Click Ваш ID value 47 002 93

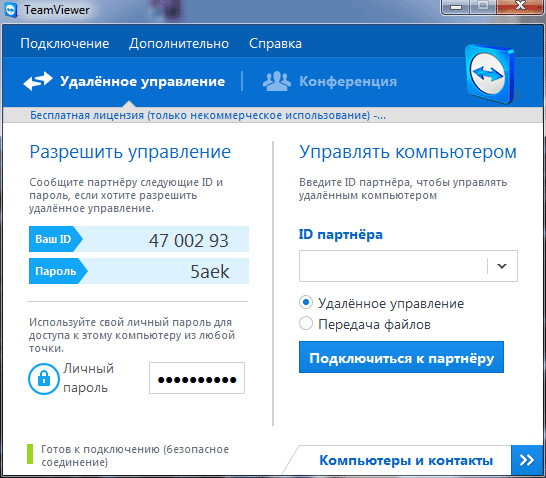point(189,240)
